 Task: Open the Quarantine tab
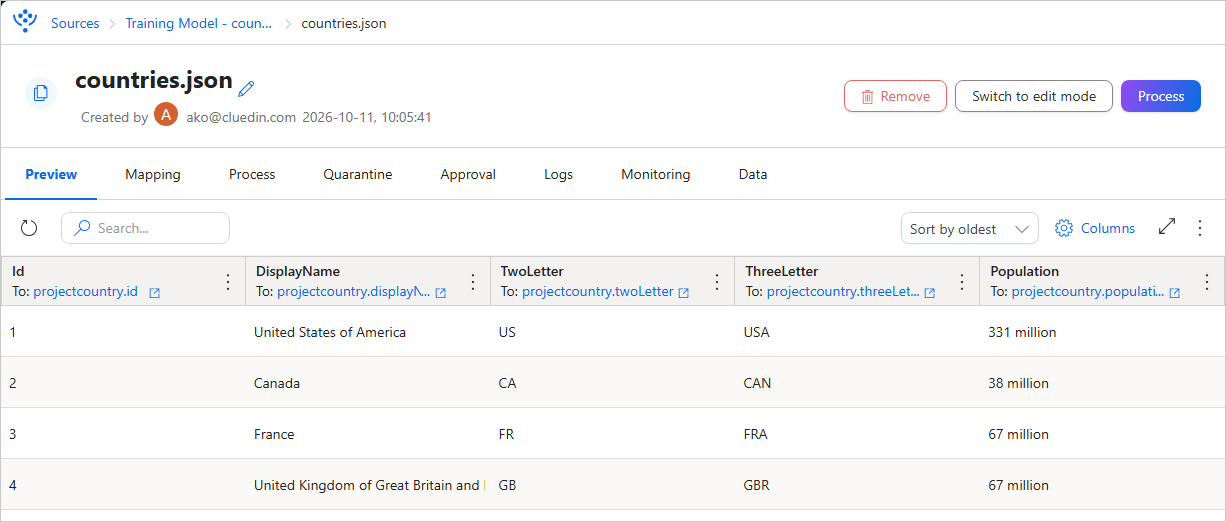(358, 174)
